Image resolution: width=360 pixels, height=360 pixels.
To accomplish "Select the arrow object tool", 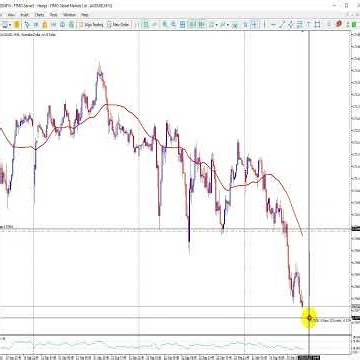I will [x=308, y=25].
